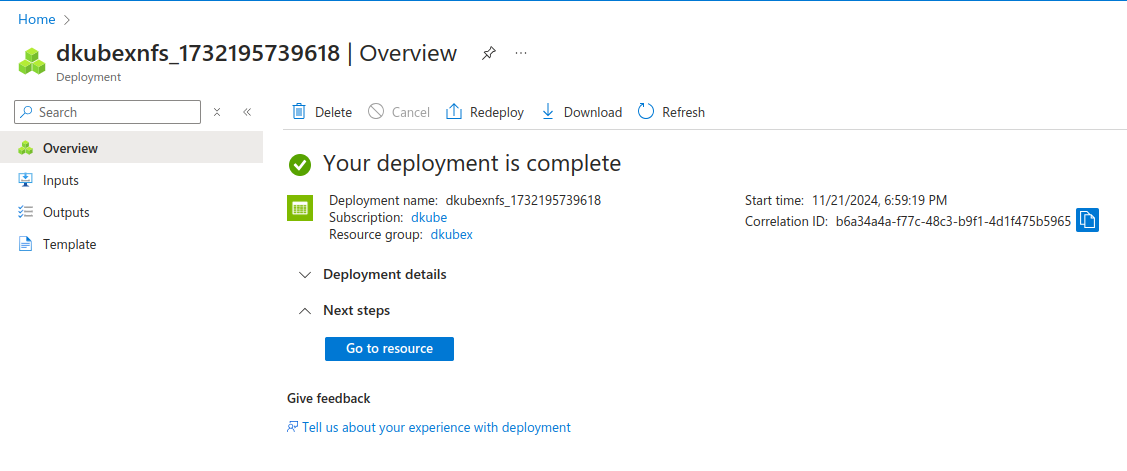Focus the sidebar Search input field

[x=115, y=112]
